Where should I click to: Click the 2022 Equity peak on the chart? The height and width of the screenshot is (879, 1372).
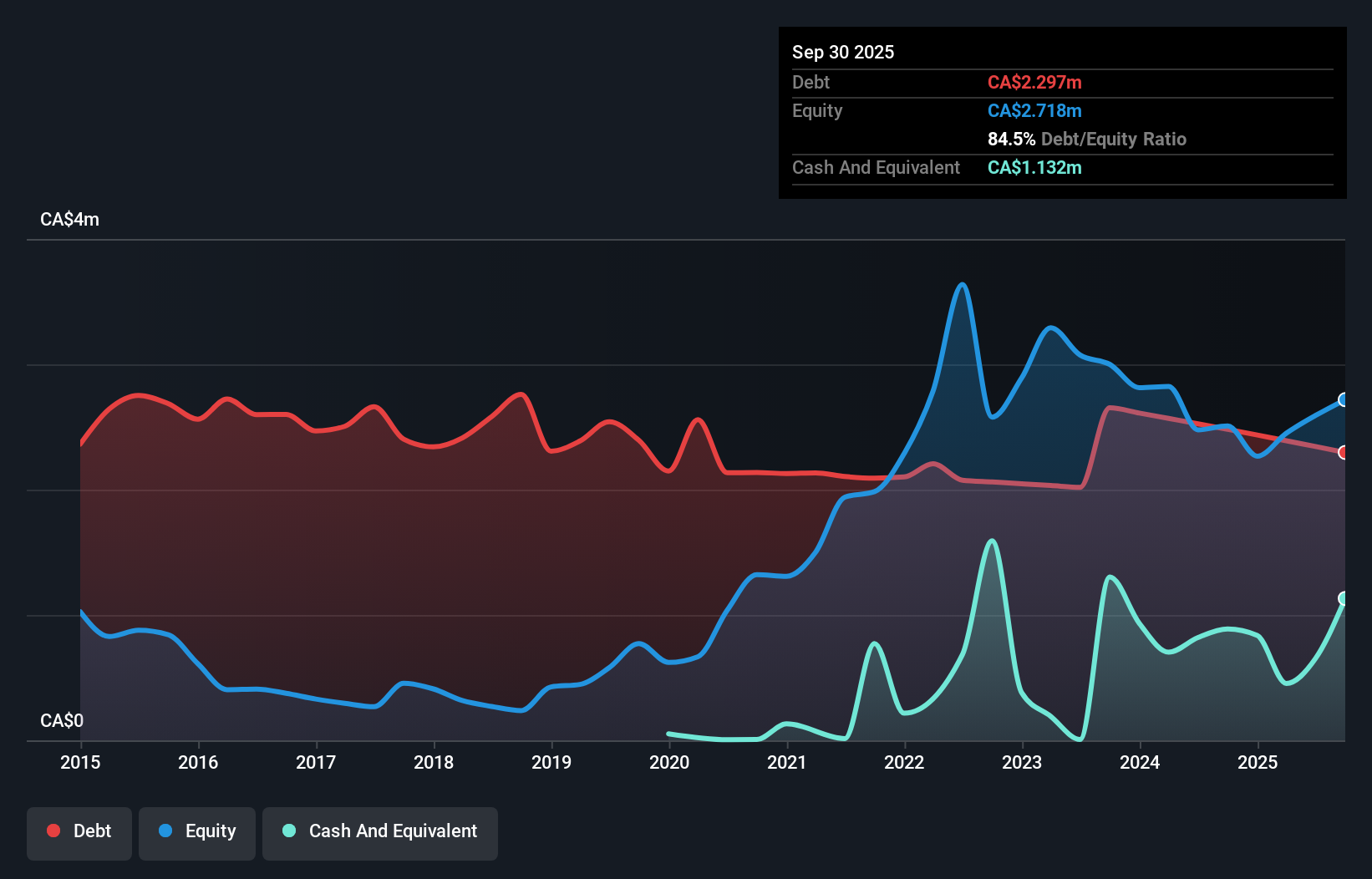pyautogui.click(x=962, y=286)
